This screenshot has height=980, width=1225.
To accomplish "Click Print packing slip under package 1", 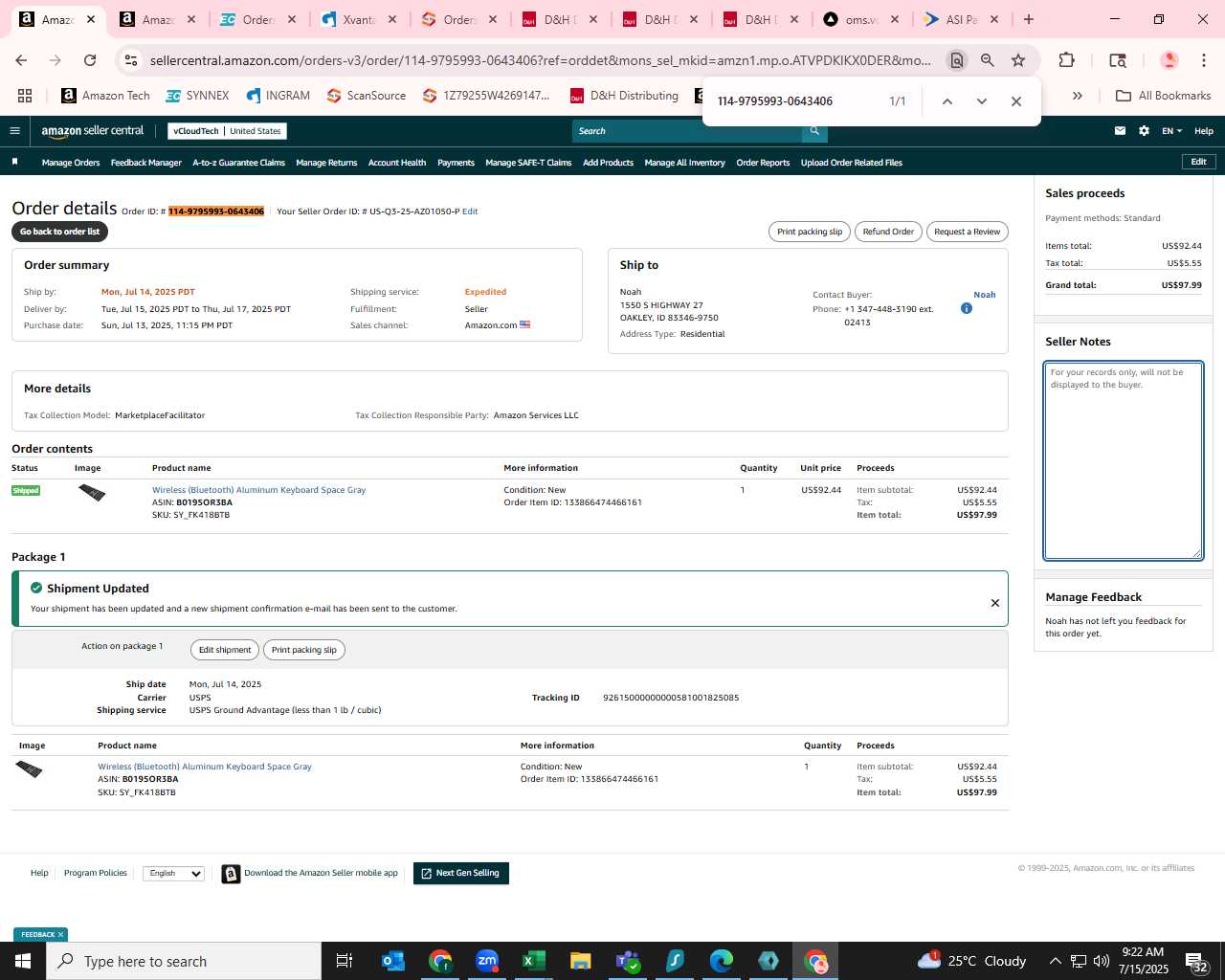I will (304, 650).
